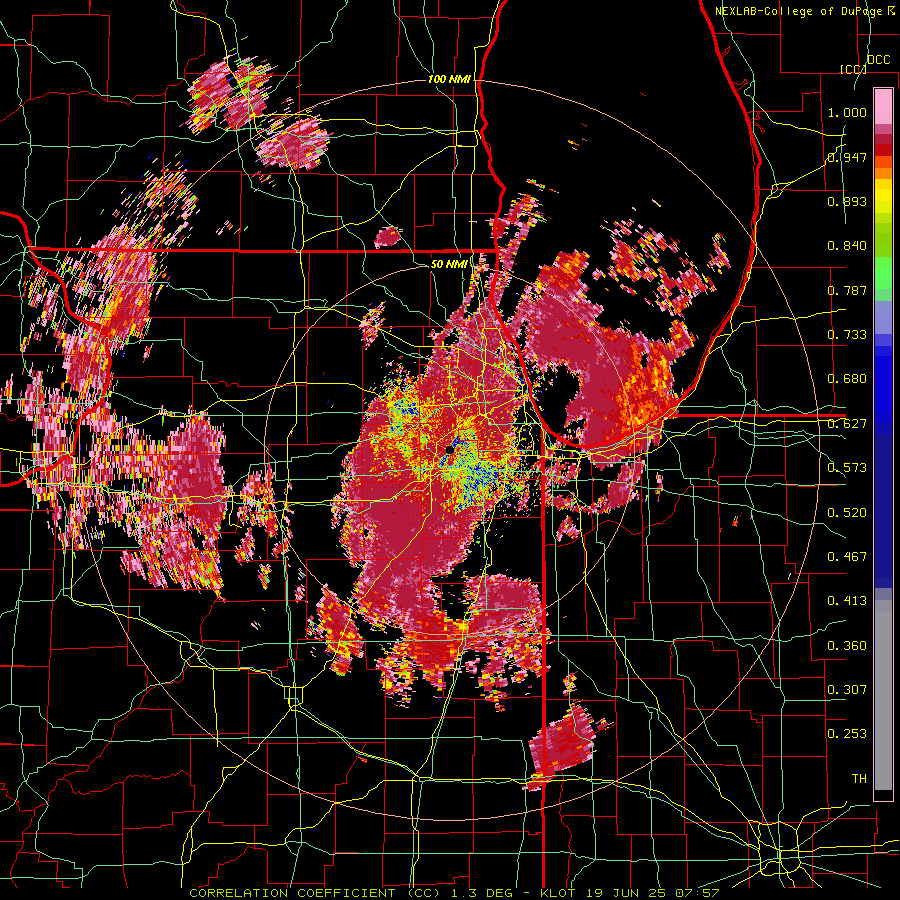This screenshot has width=900, height=900.
Task: Pick the light pink top color of the scale bar
Action: [x=883, y=106]
